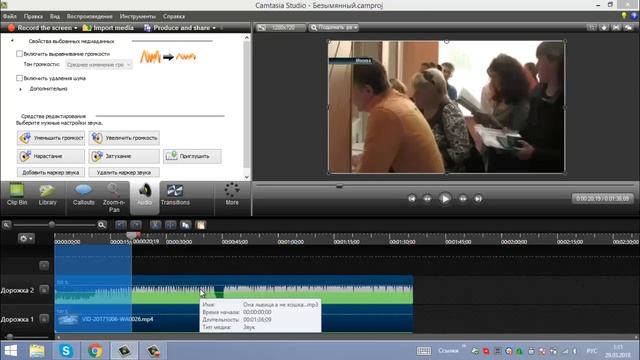This screenshot has height=360, width=640.
Task: Click Увеличить громкость button
Action: point(124,138)
